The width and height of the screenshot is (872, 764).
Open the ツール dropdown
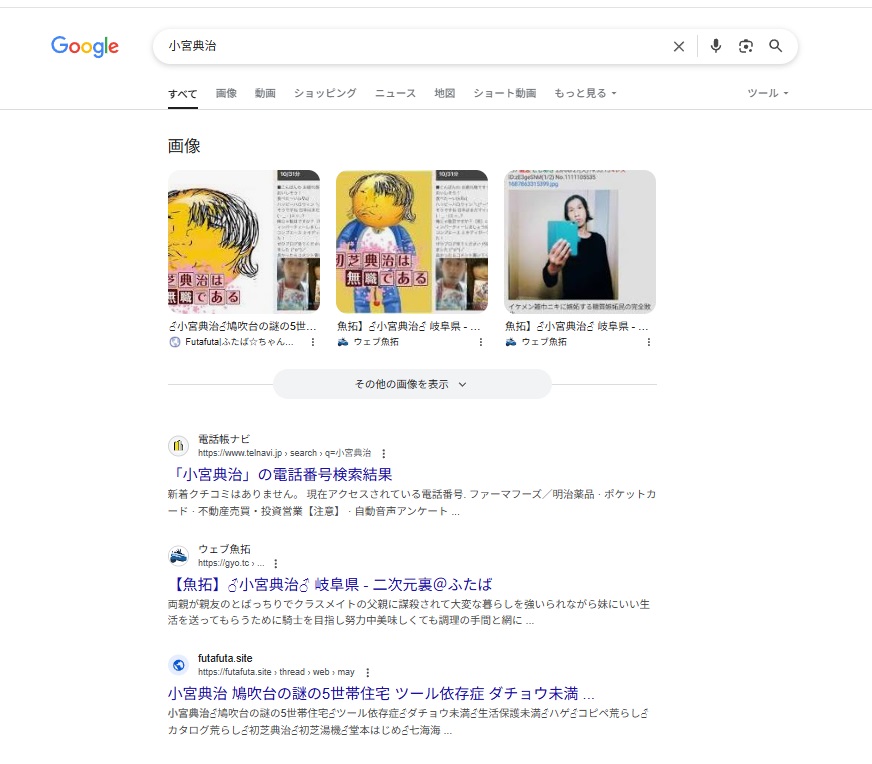[767, 93]
